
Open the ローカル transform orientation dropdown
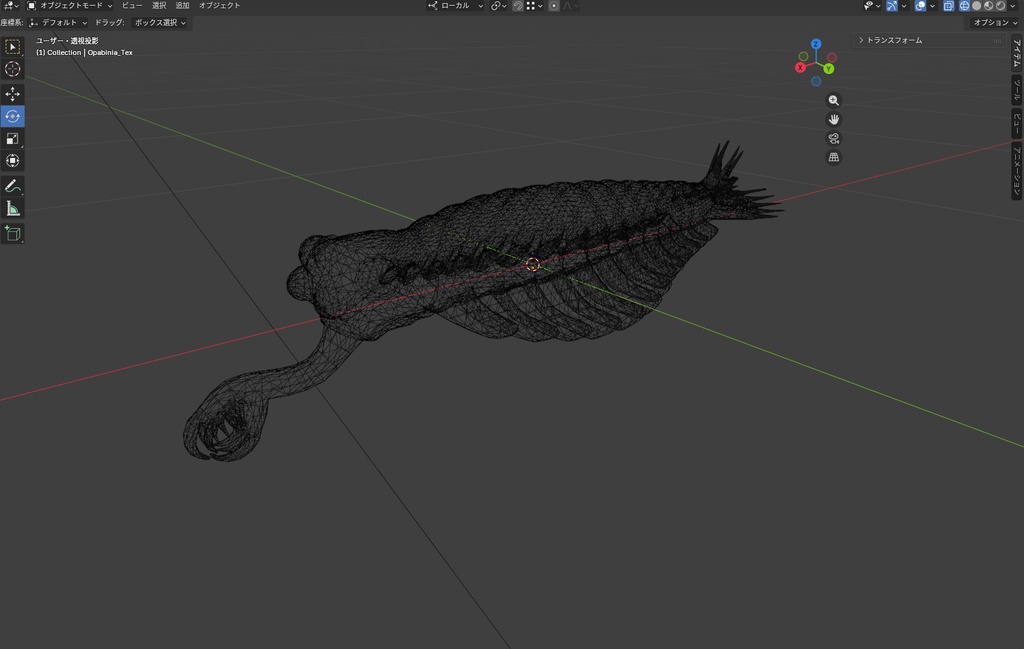(455, 5)
